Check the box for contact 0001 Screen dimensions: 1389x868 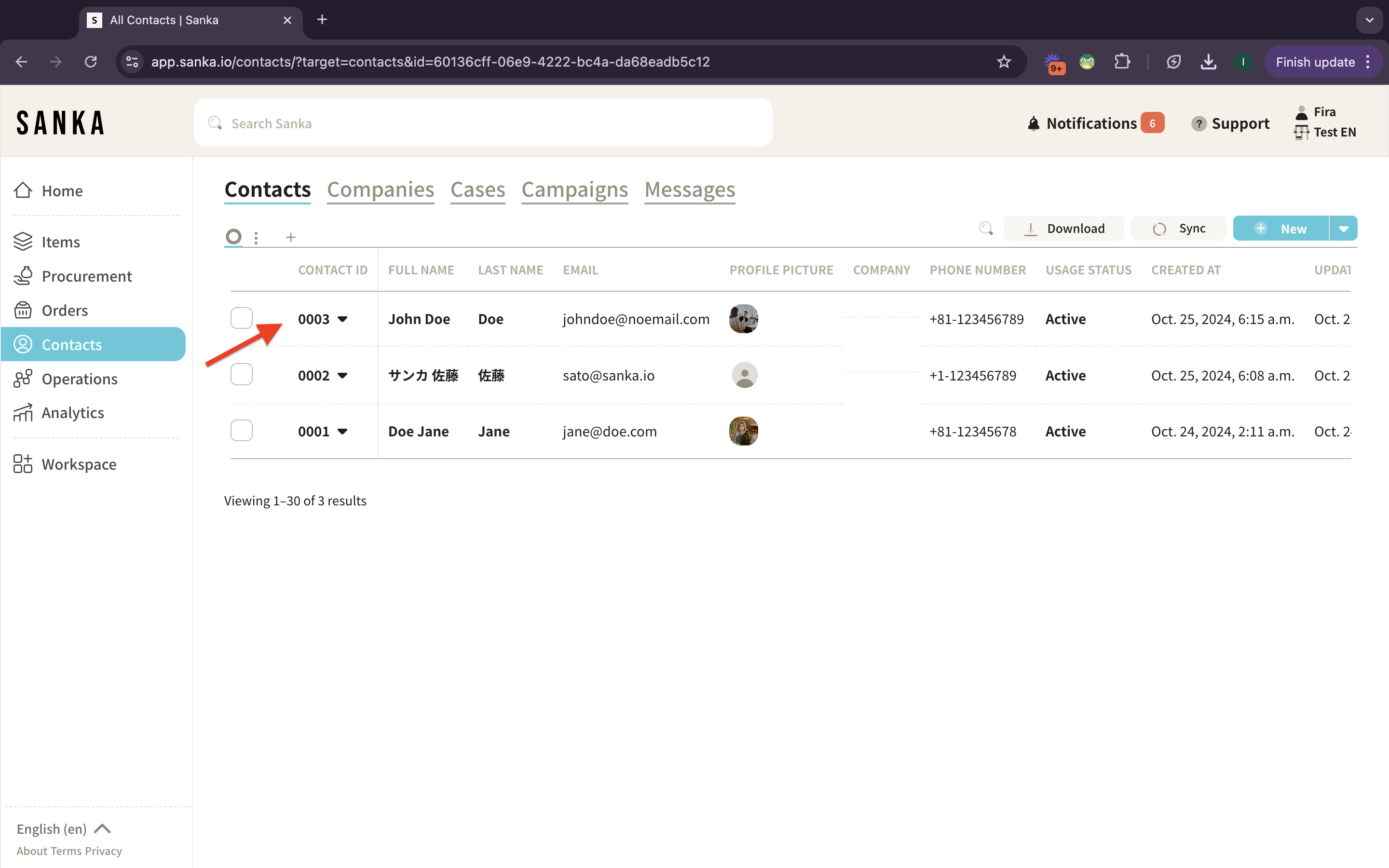pos(241,431)
